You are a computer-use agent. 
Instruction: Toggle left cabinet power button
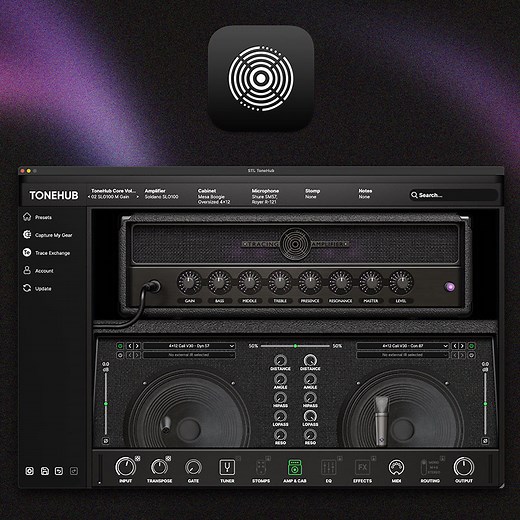point(120,346)
